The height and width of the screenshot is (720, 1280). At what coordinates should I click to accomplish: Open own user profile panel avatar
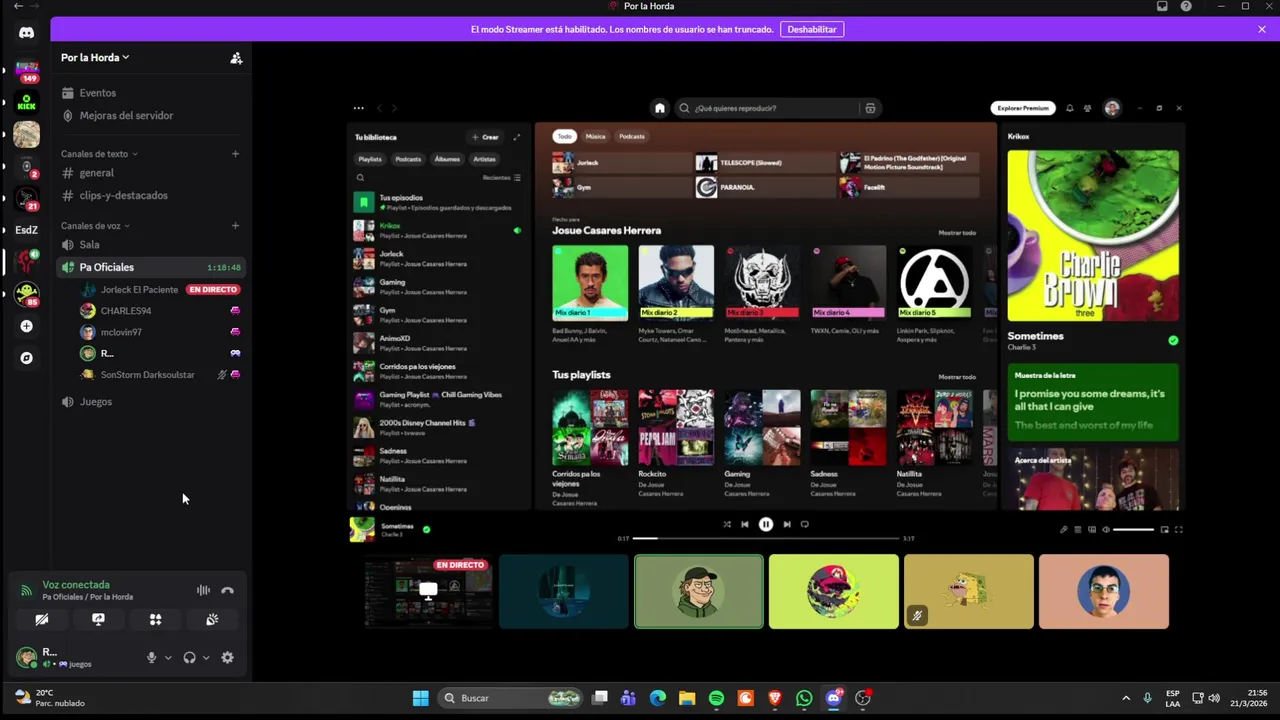tap(27, 657)
